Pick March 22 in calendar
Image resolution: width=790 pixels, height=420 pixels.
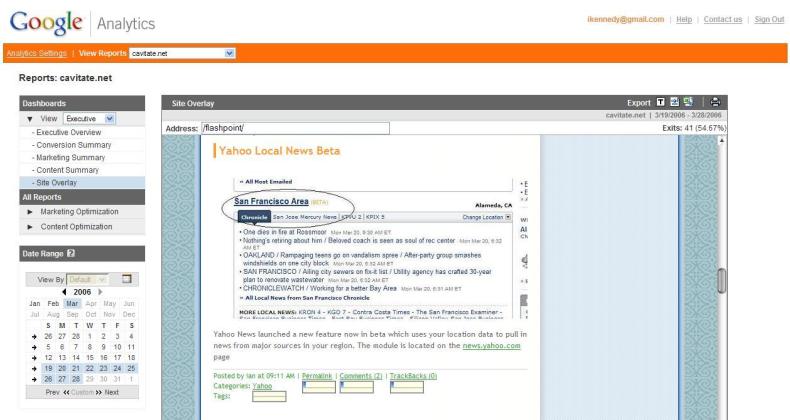90,369
